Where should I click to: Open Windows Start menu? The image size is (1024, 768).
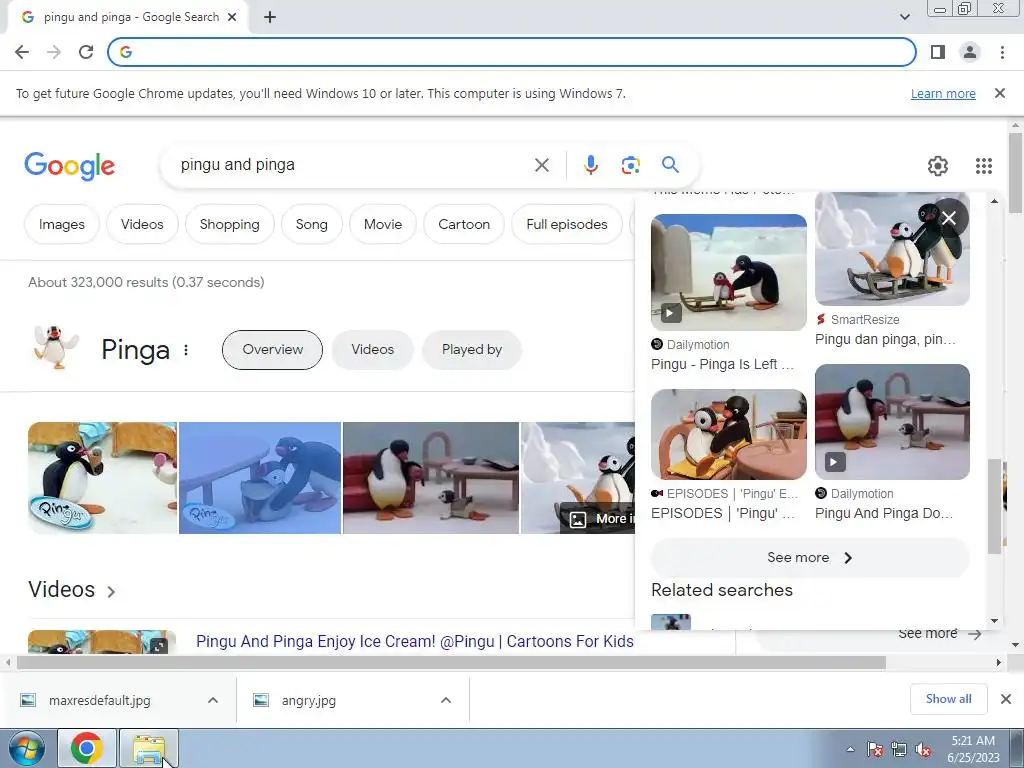(x=26, y=748)
